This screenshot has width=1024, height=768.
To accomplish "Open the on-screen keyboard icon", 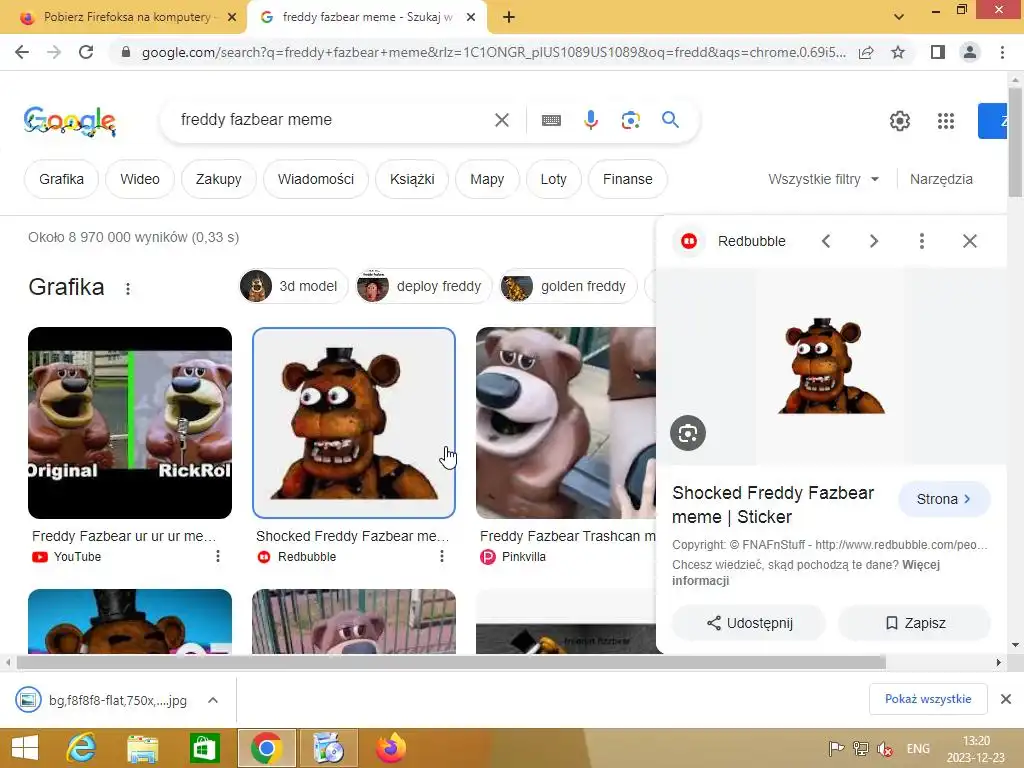I will (551, 120).
